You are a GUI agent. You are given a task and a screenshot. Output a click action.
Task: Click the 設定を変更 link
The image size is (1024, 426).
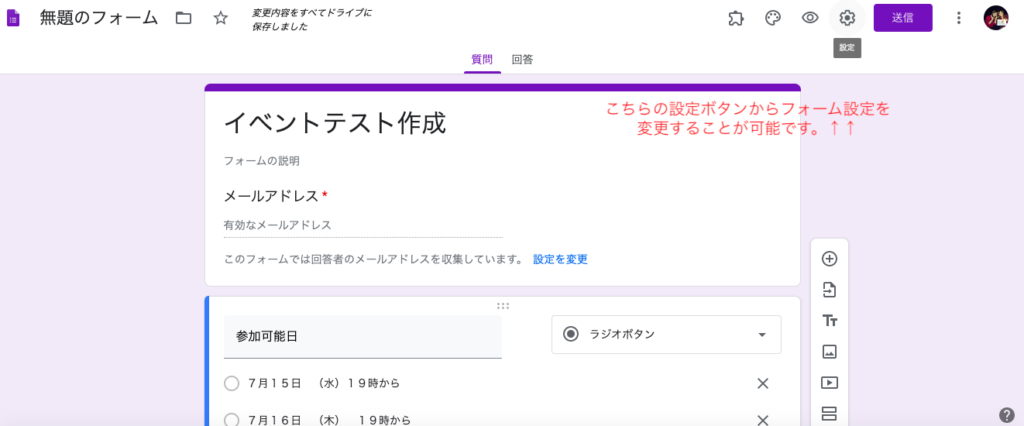pos(560,259)
